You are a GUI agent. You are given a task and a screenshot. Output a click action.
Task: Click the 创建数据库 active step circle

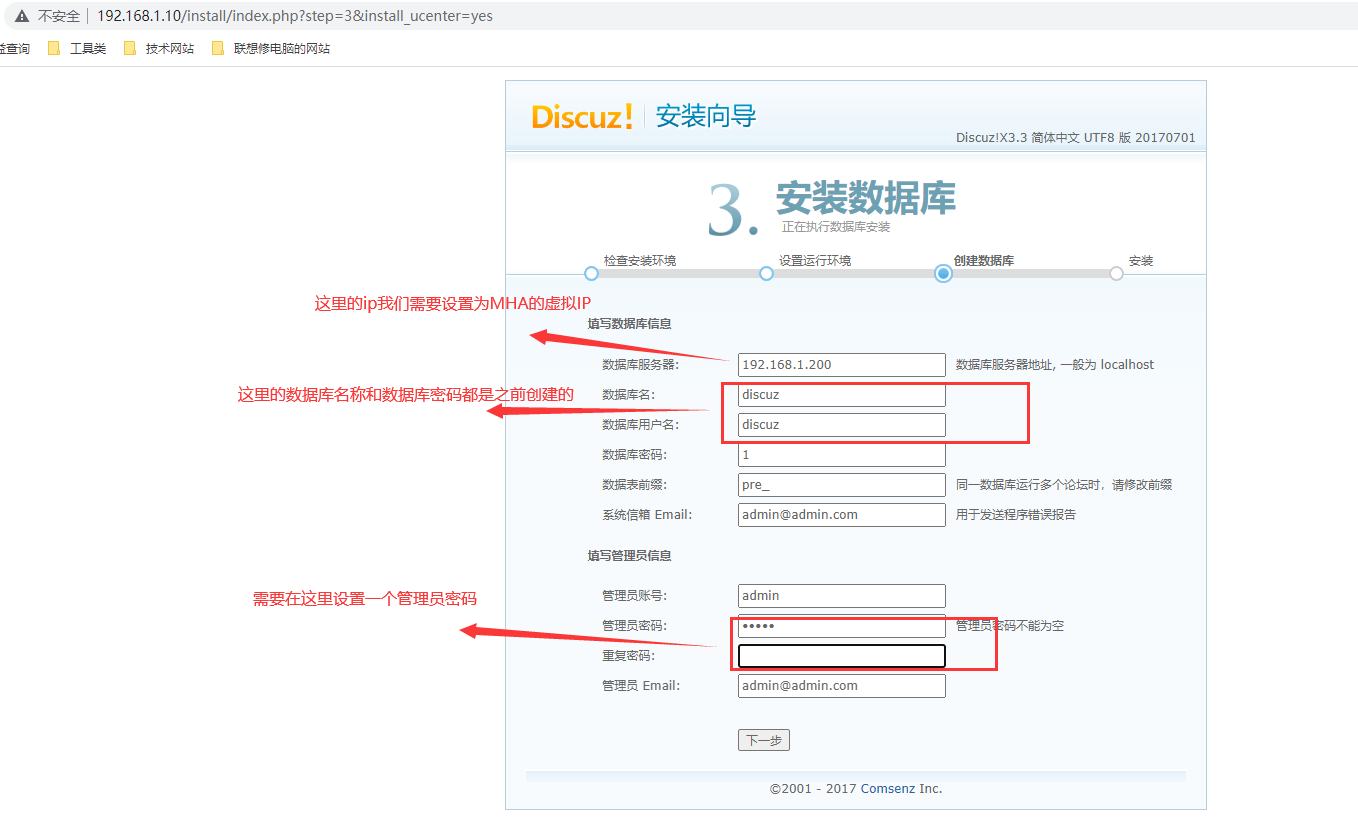click(x=943, y=273)
